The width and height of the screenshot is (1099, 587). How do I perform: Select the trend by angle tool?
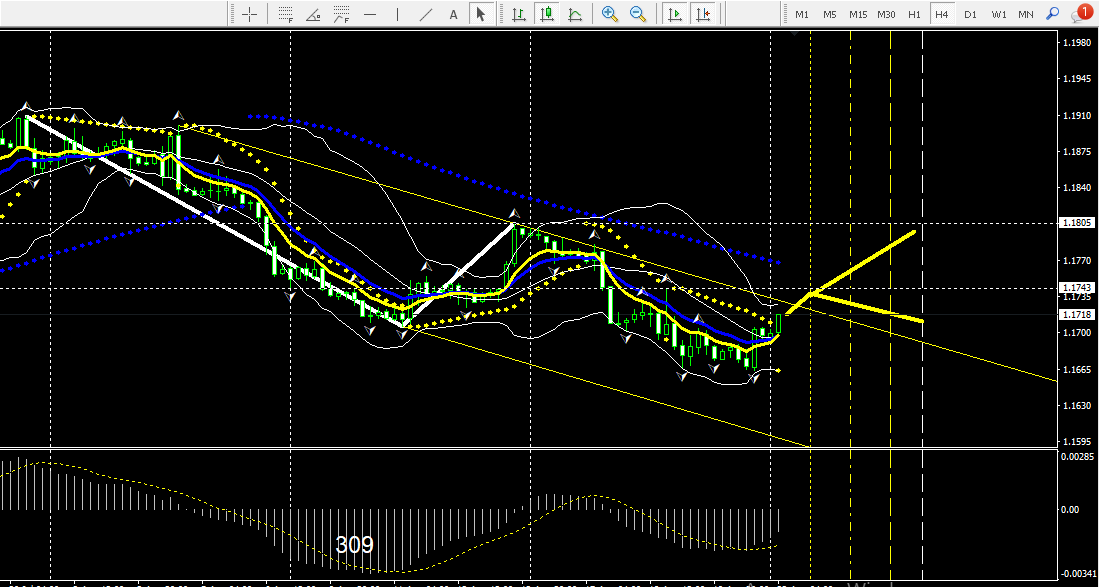314,14
